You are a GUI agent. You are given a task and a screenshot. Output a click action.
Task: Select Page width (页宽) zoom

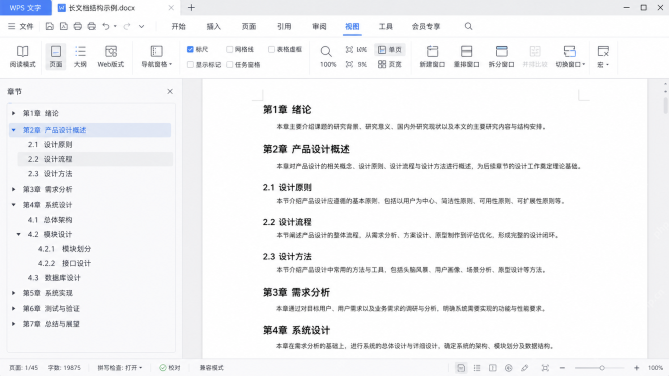(390, 64)
